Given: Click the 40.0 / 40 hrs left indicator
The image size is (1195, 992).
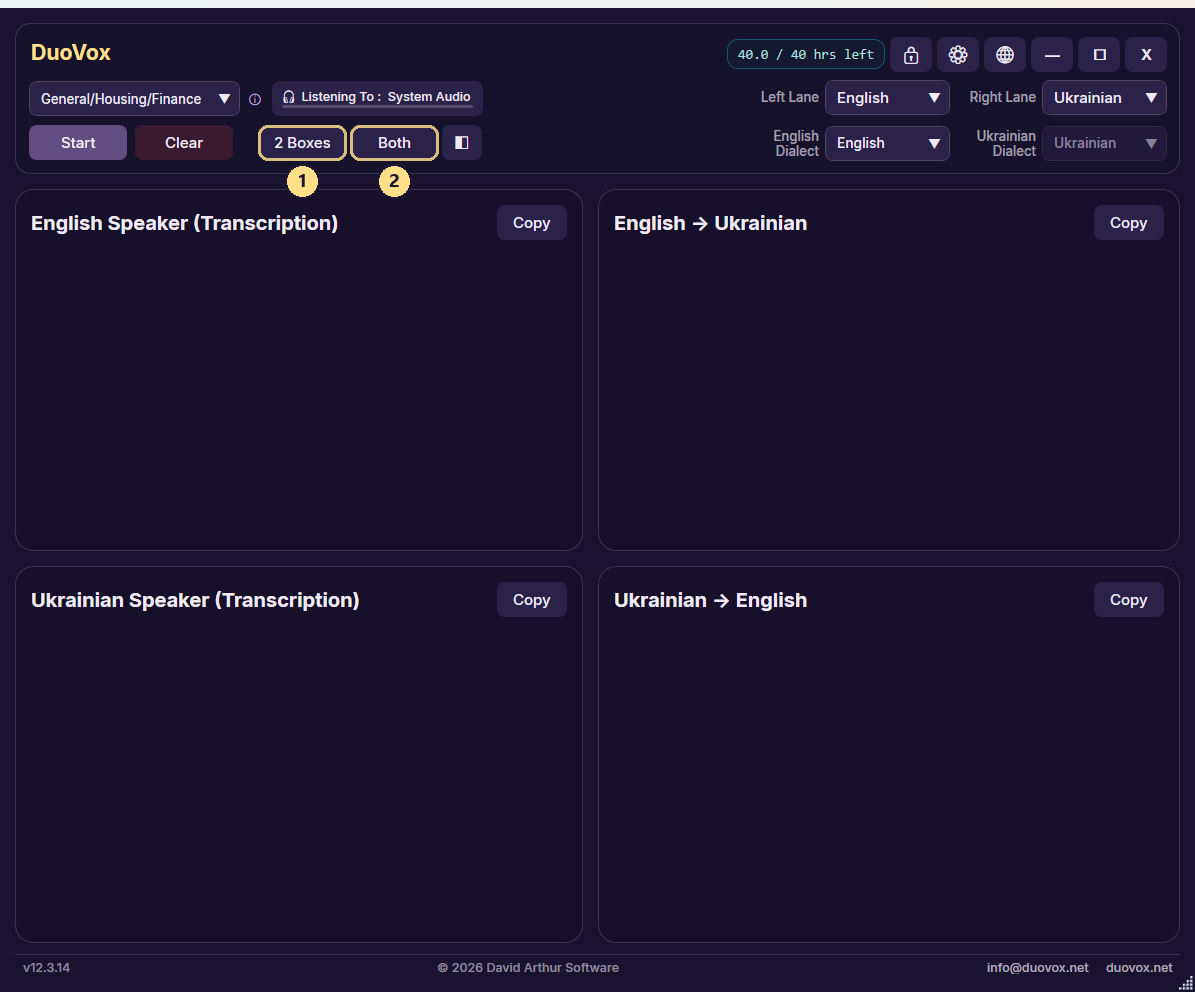Looking at the screenshot, I should 806,55.
